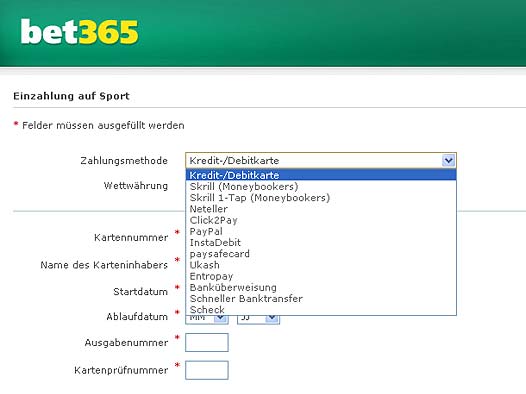Focus the Ausgabenummer input field

tap(207, 342)
